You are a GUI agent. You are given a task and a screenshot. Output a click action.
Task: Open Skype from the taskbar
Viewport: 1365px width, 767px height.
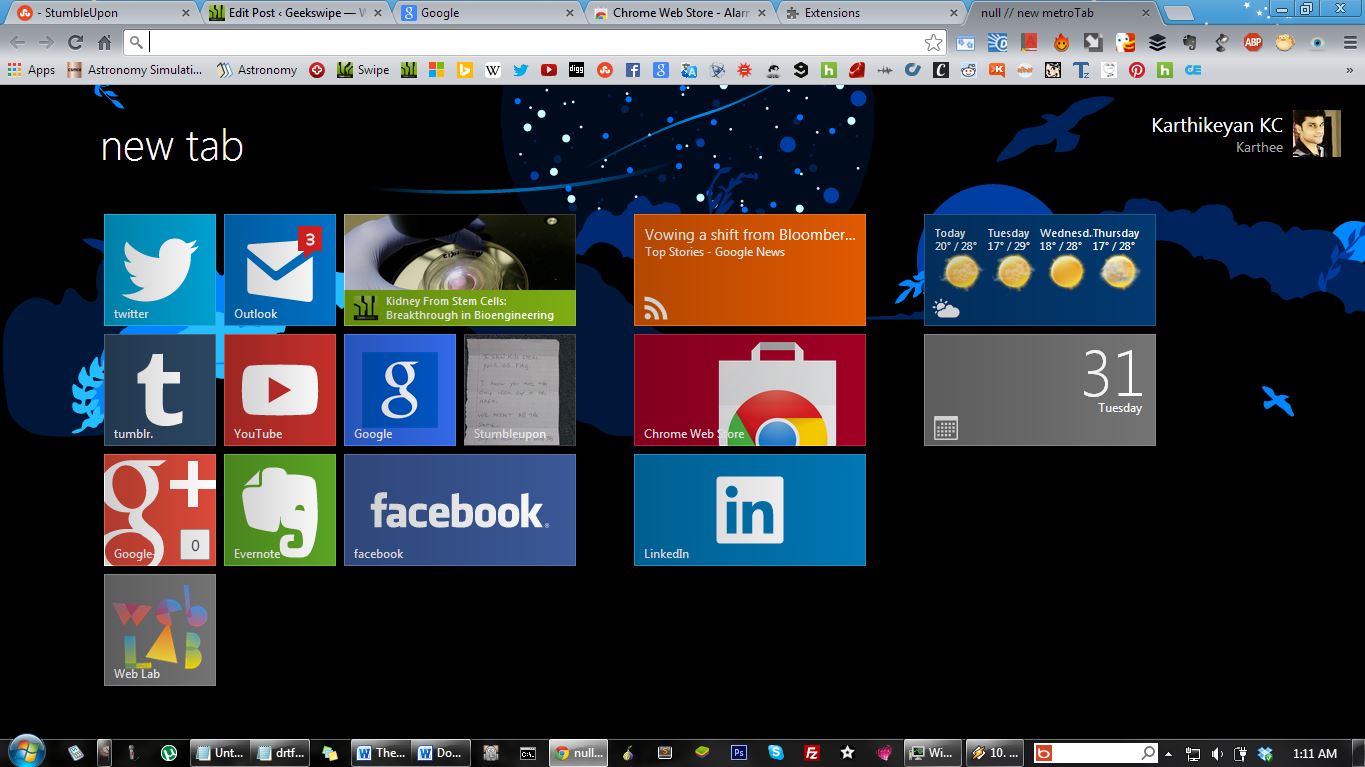(x=776, y=753)
